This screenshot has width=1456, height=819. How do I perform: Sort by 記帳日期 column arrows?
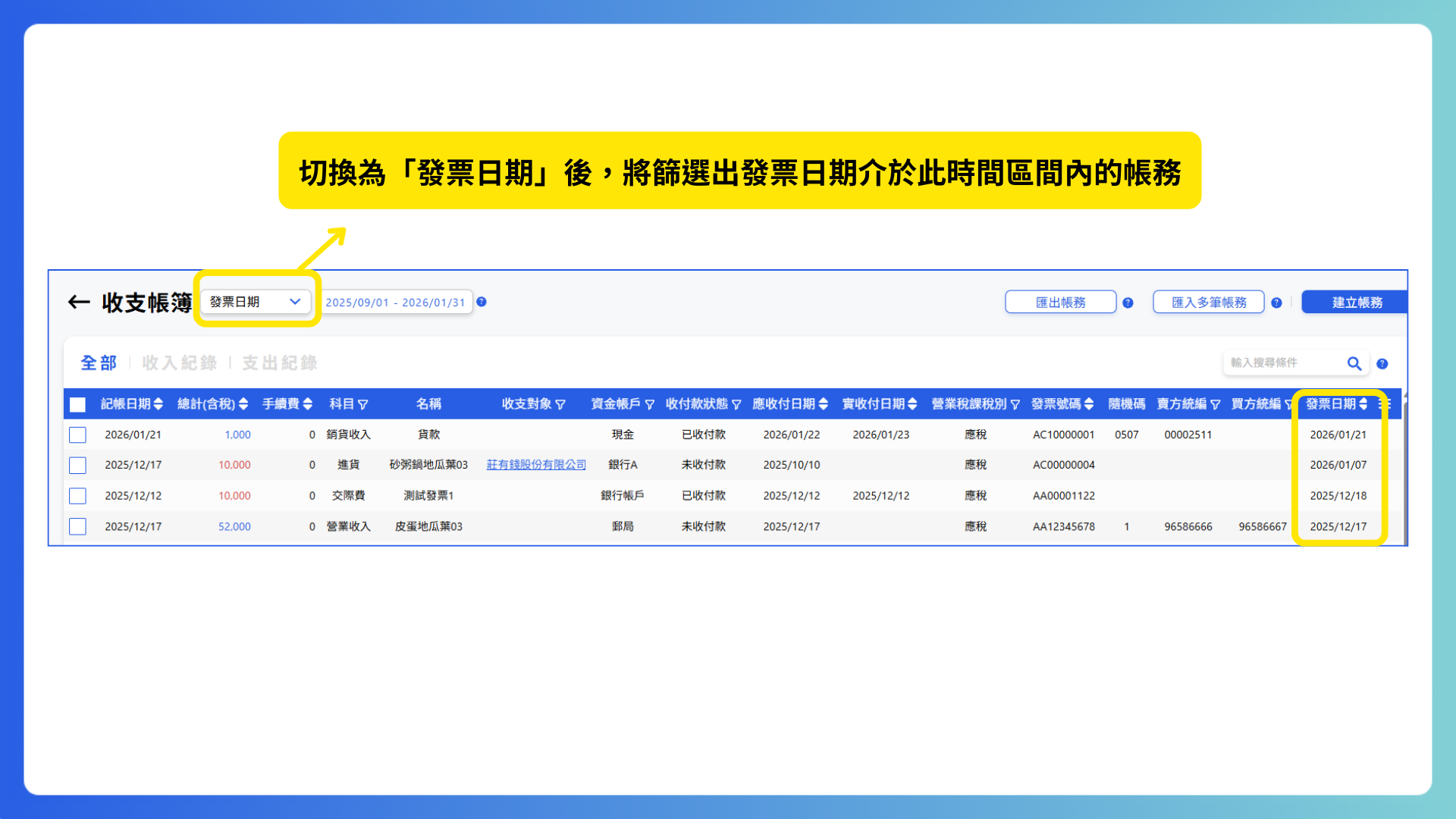(x=158, y=404)
